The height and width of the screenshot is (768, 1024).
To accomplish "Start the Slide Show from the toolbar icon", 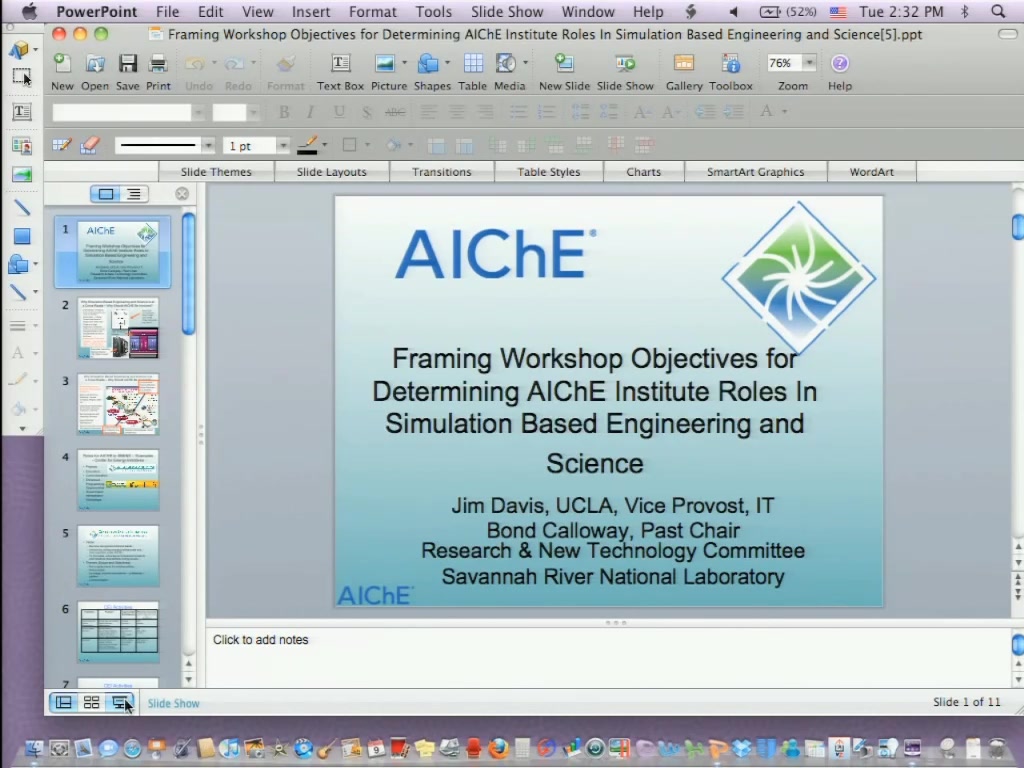I will coord(625,63).
